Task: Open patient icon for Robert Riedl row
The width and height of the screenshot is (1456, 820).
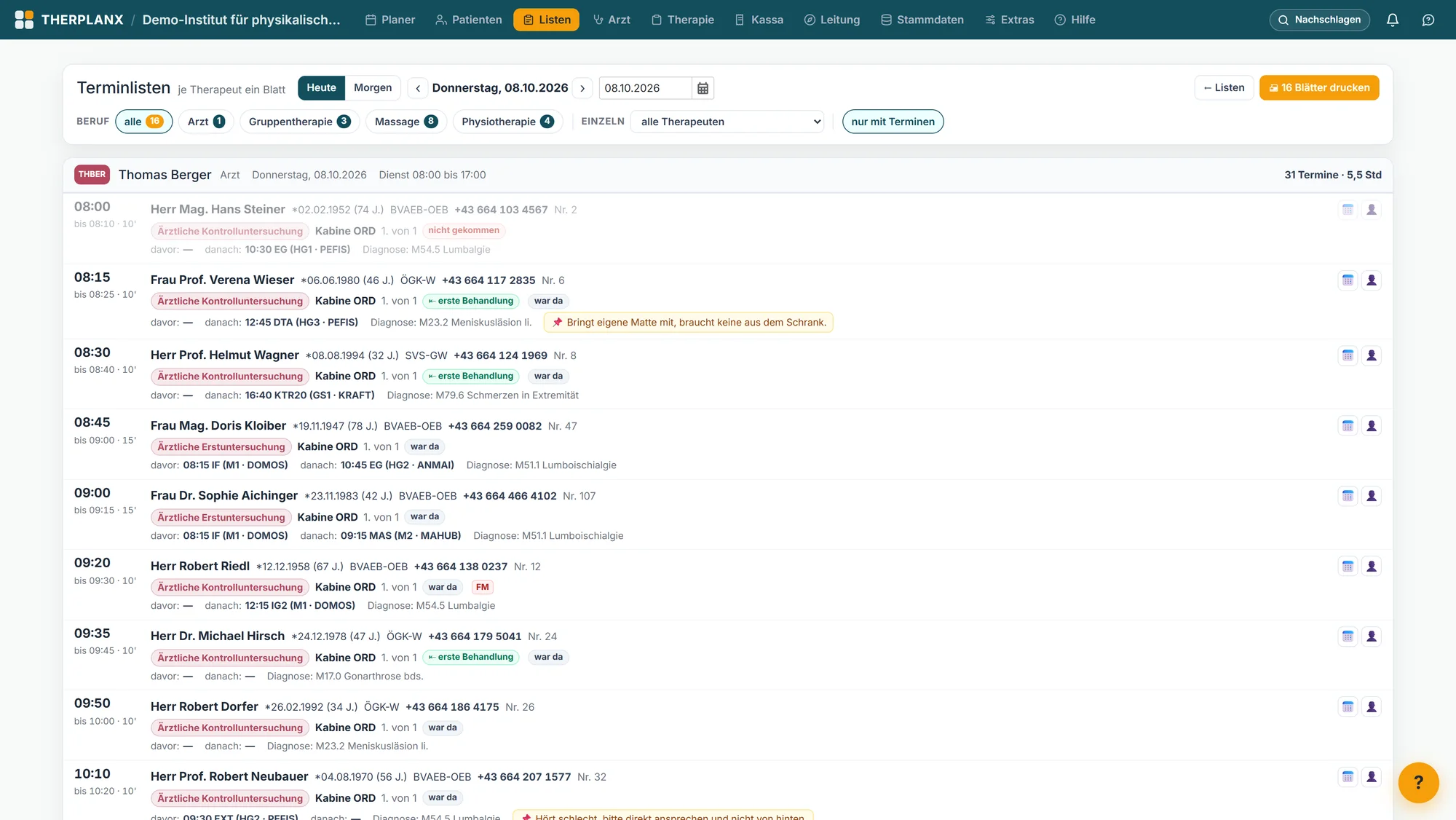Action: [x=1371, y=567]
